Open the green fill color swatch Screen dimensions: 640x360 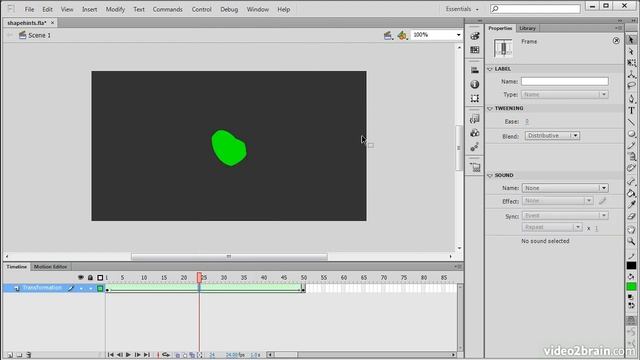[631, 287]
